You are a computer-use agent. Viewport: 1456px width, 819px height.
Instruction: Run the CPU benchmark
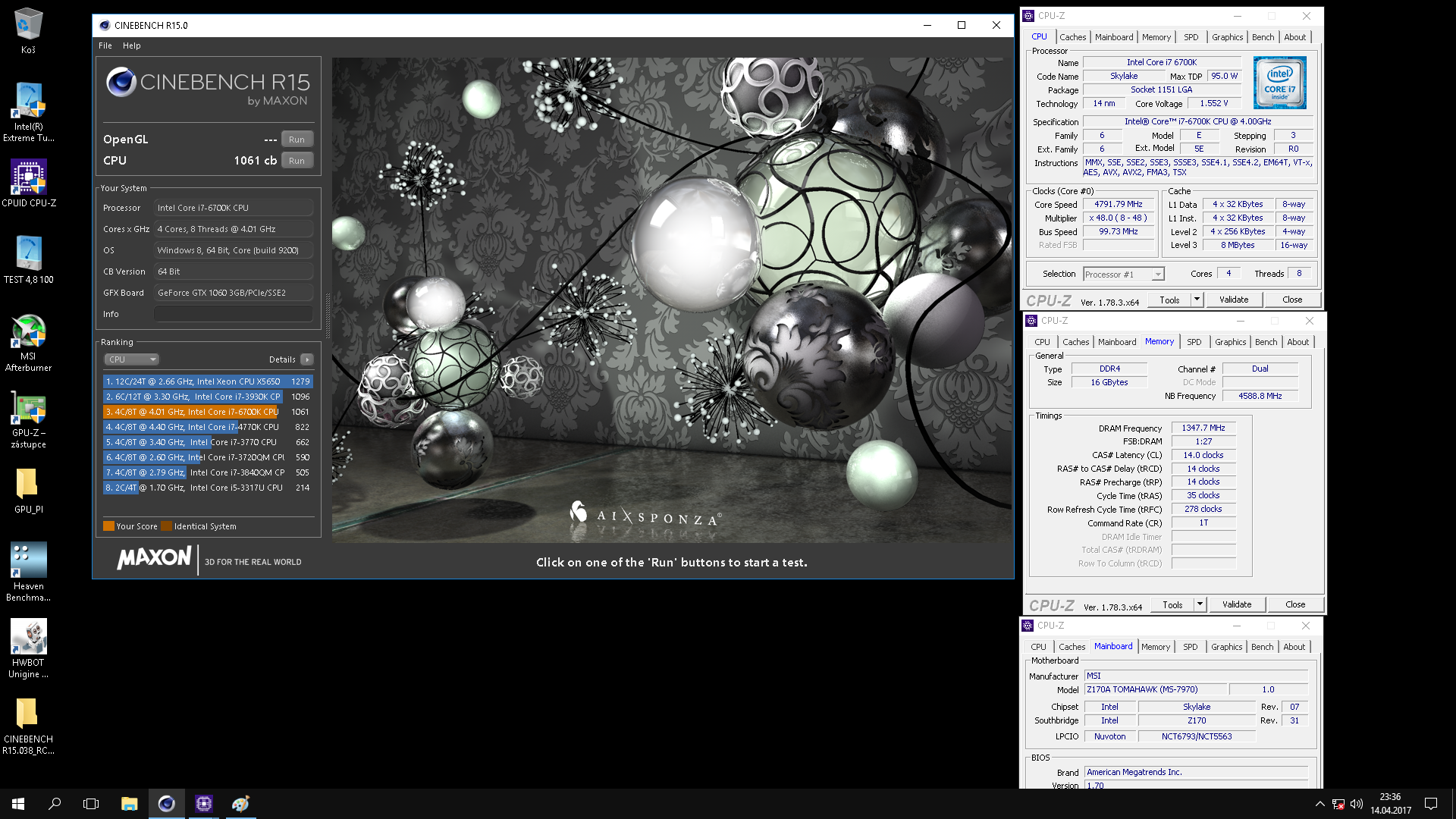coord(297,161)
